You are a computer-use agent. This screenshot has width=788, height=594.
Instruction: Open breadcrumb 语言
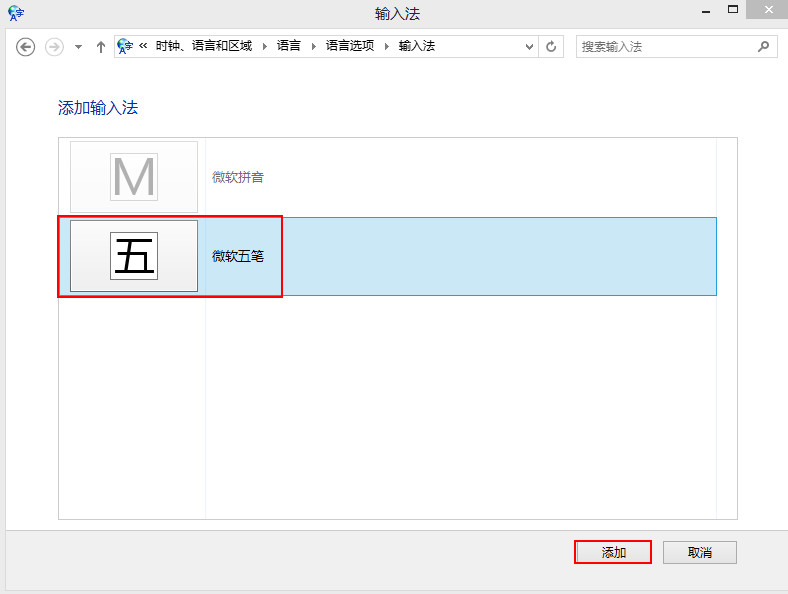[288, 46]
